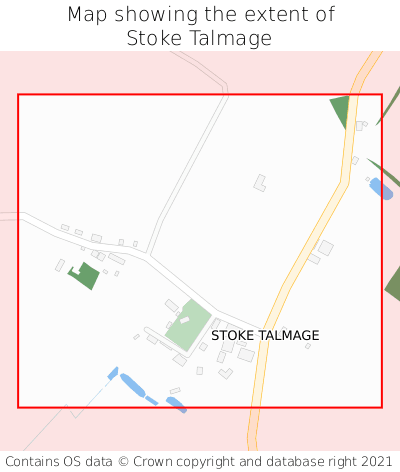Click the chevron-shaped building south of village

pos(226,373)
